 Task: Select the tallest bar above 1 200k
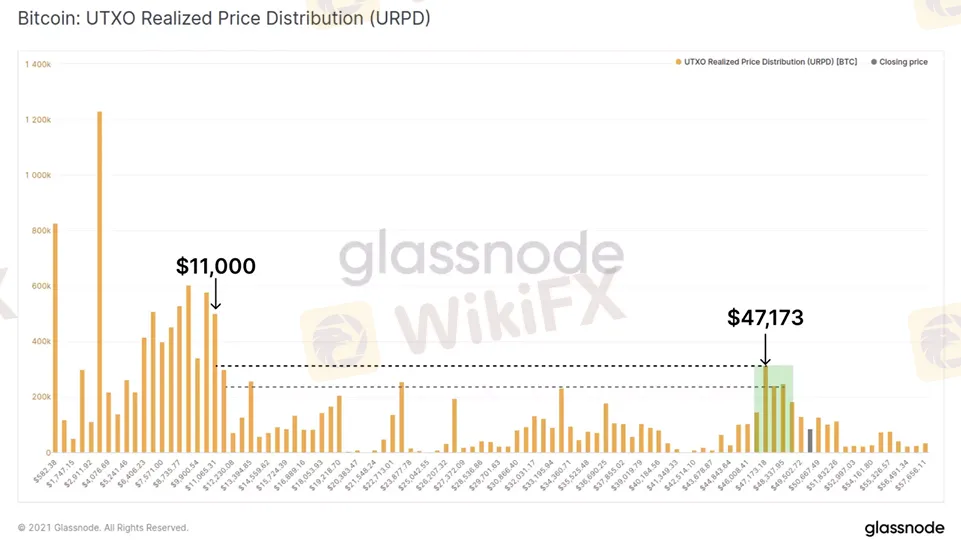click(99, 281)
